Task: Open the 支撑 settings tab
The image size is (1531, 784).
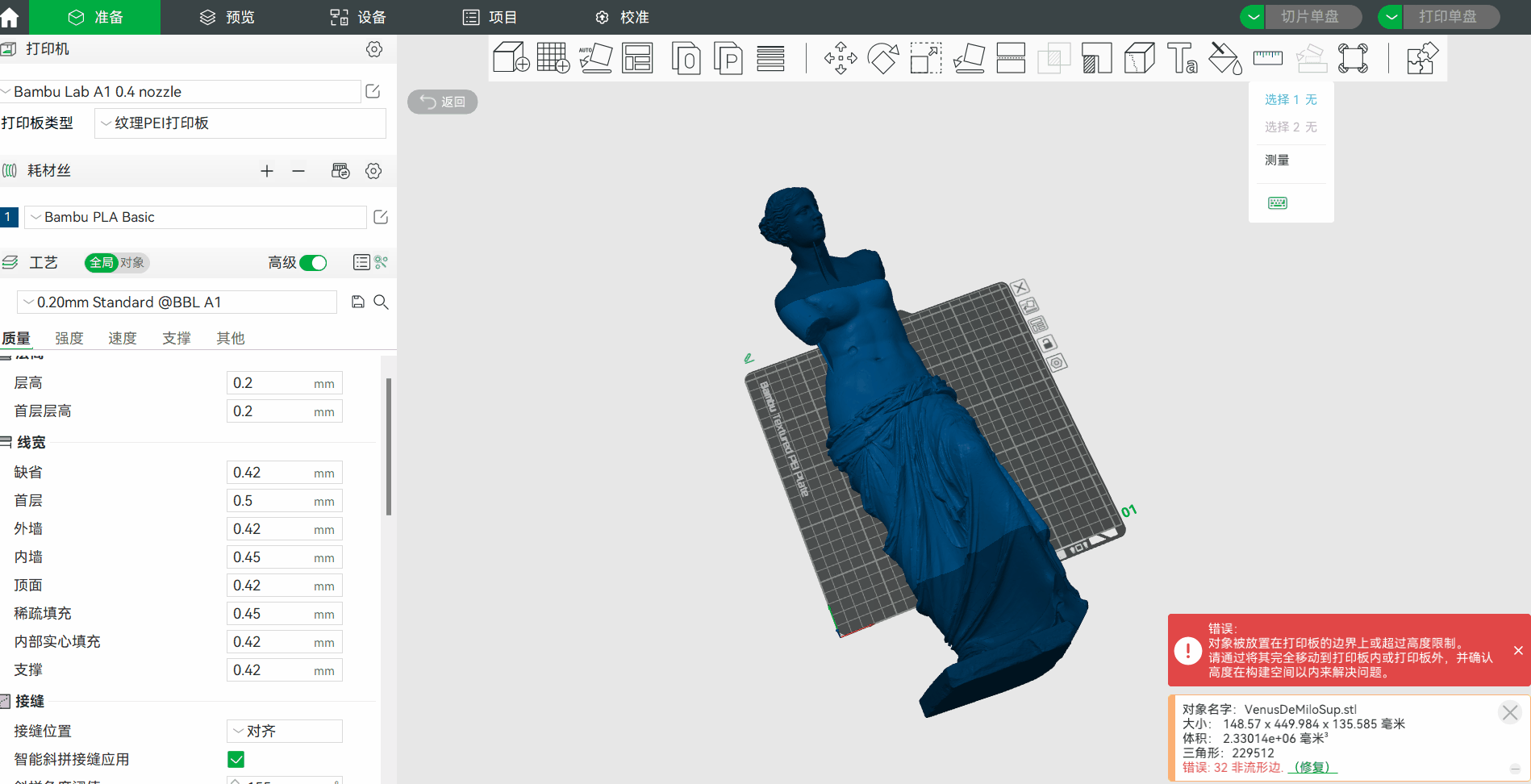Action: pos(177,338)
